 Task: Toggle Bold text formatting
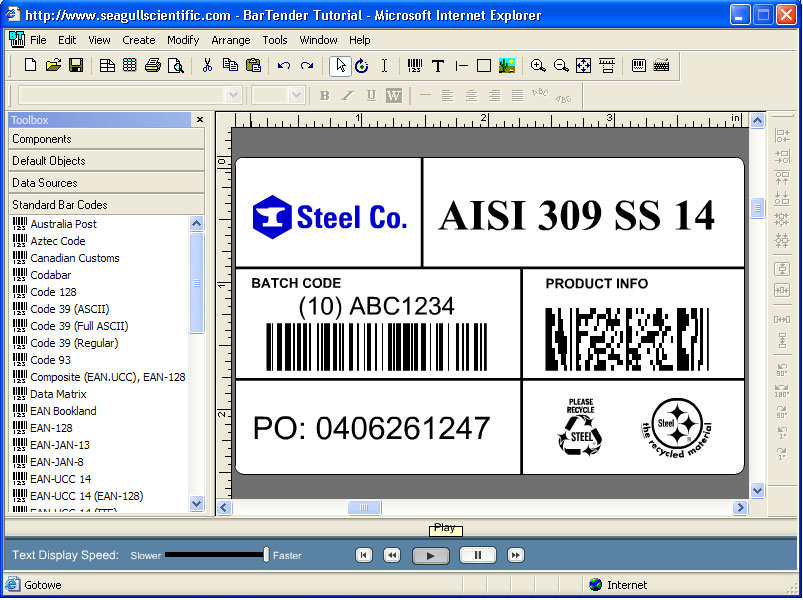click(324, 95)
